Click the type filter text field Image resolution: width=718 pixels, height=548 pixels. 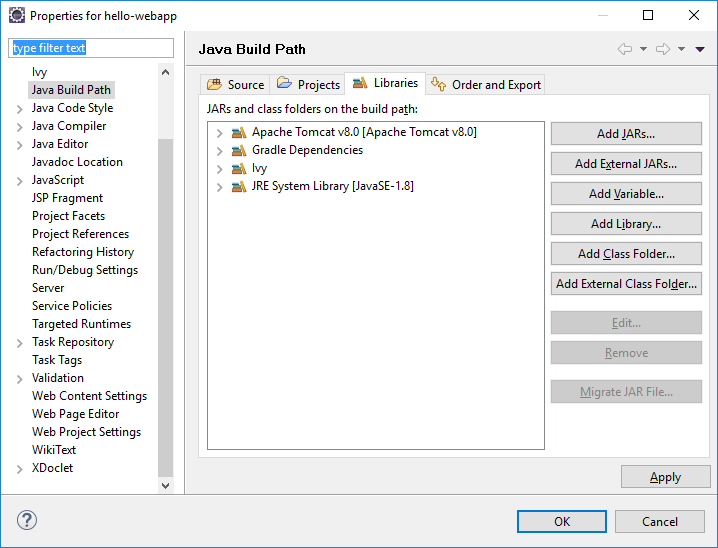tap(91, 48)
